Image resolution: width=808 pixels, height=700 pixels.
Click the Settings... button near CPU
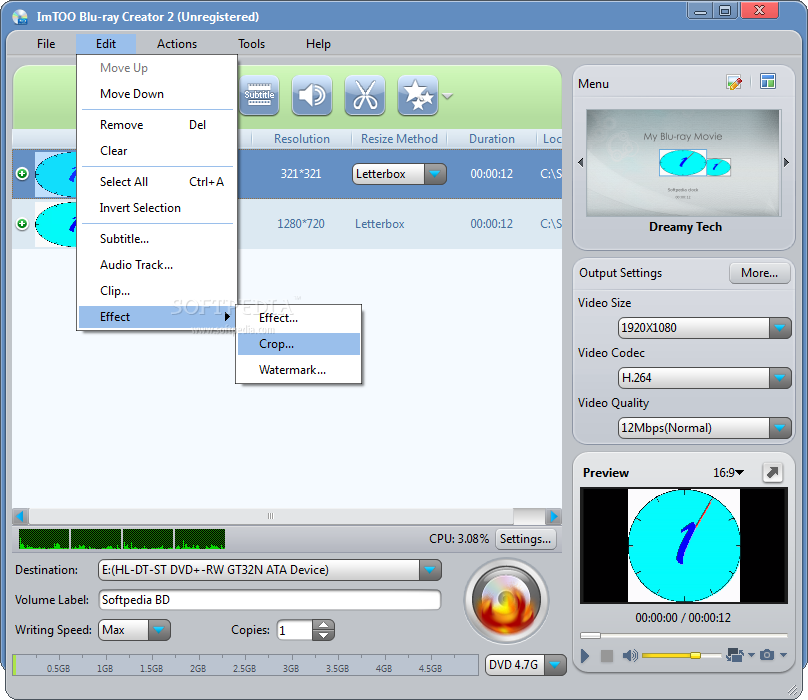coord(525,539)
